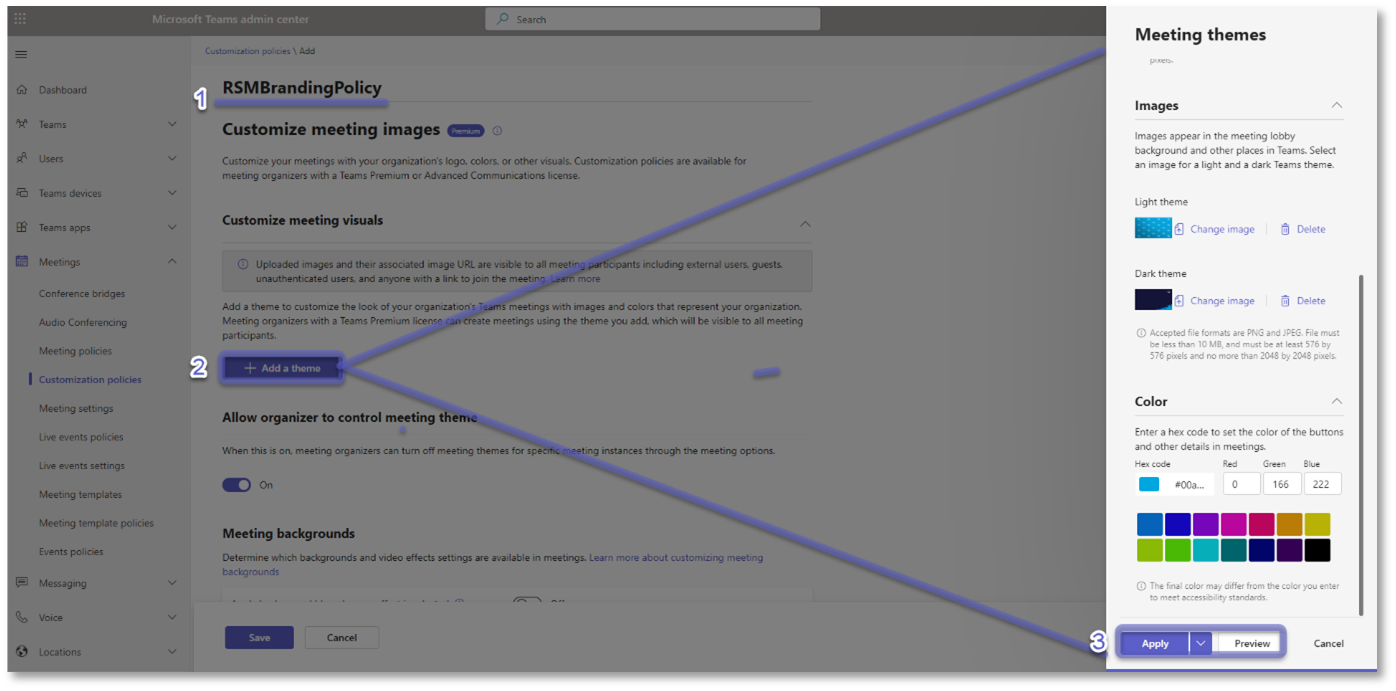Image resolution: width=1396 pixels, height=691 pixels.
Task: Pick the black color swatch
Action: point(1317,550)
